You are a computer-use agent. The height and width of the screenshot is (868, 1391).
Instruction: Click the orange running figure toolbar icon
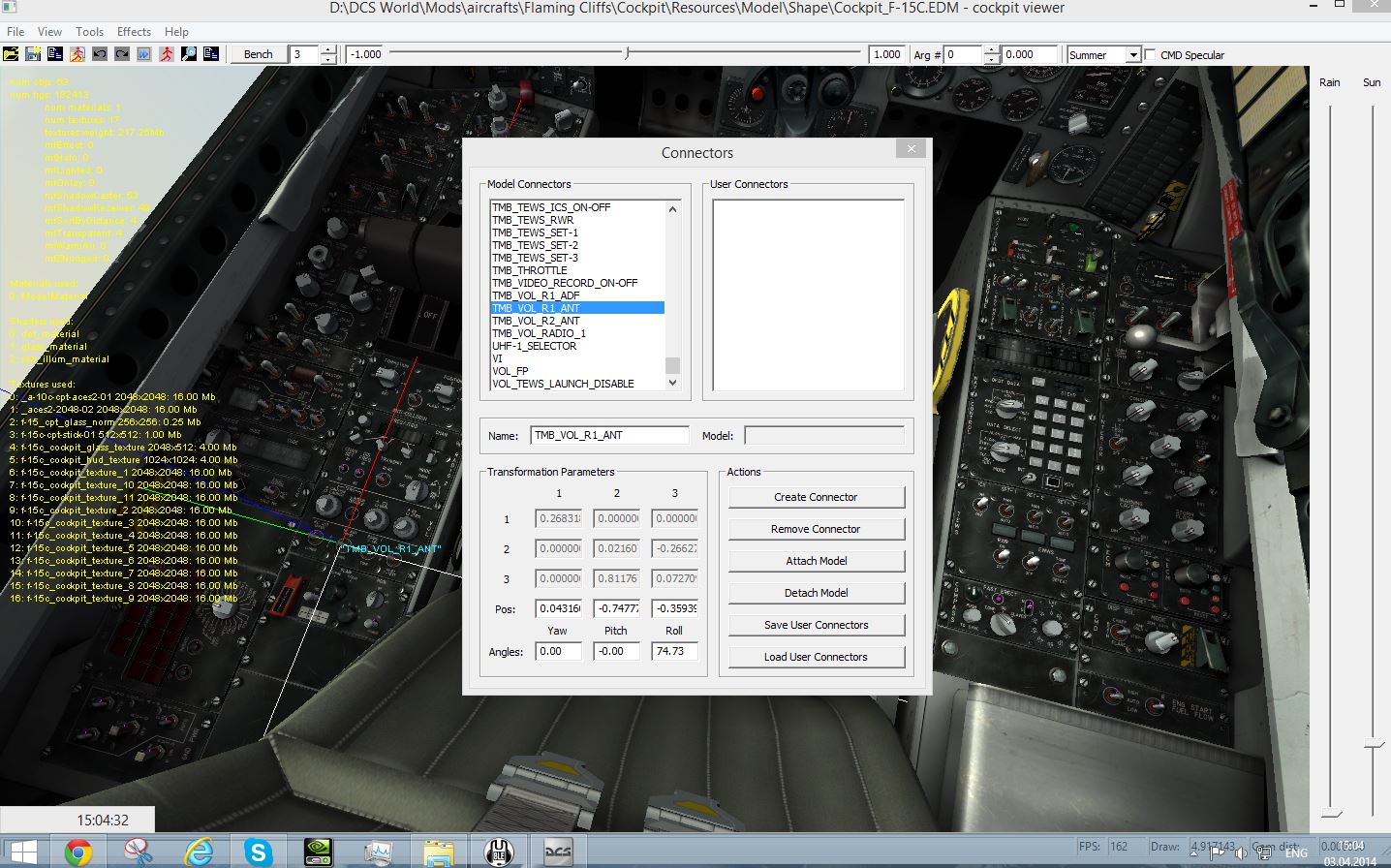[77, 54]
